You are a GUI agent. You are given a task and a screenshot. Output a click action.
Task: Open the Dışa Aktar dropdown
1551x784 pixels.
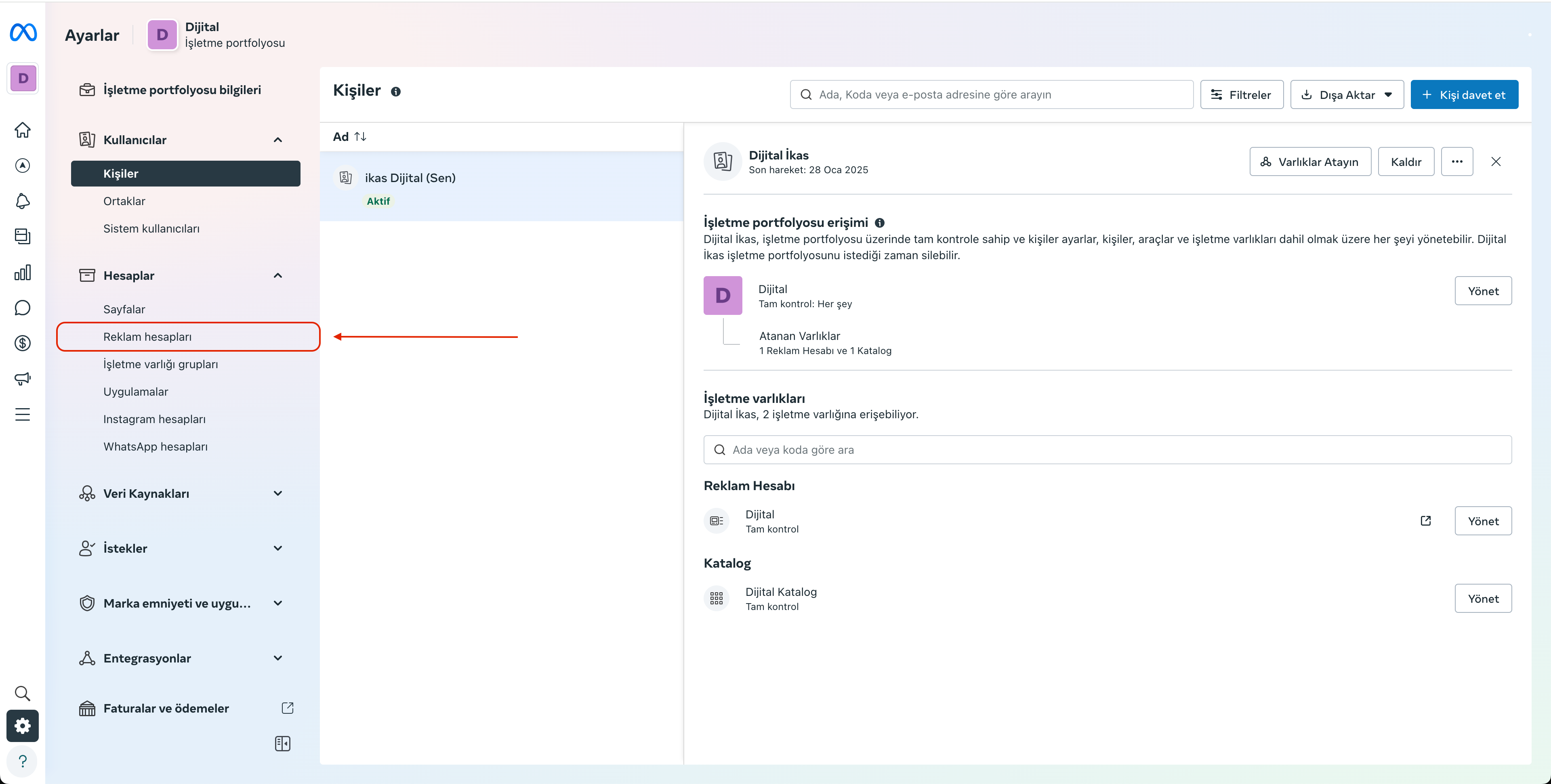(x=1347, y=94)
